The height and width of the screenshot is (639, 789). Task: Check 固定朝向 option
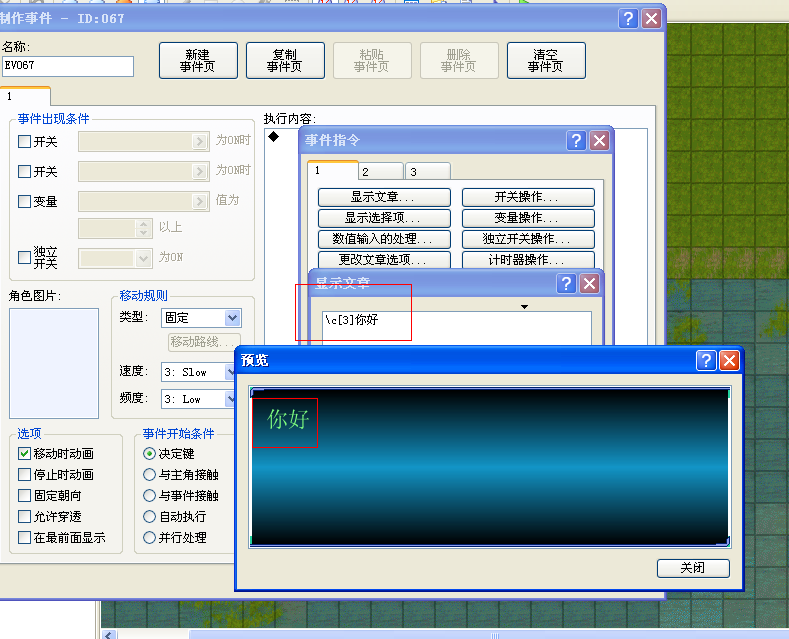tap(24, 496)
